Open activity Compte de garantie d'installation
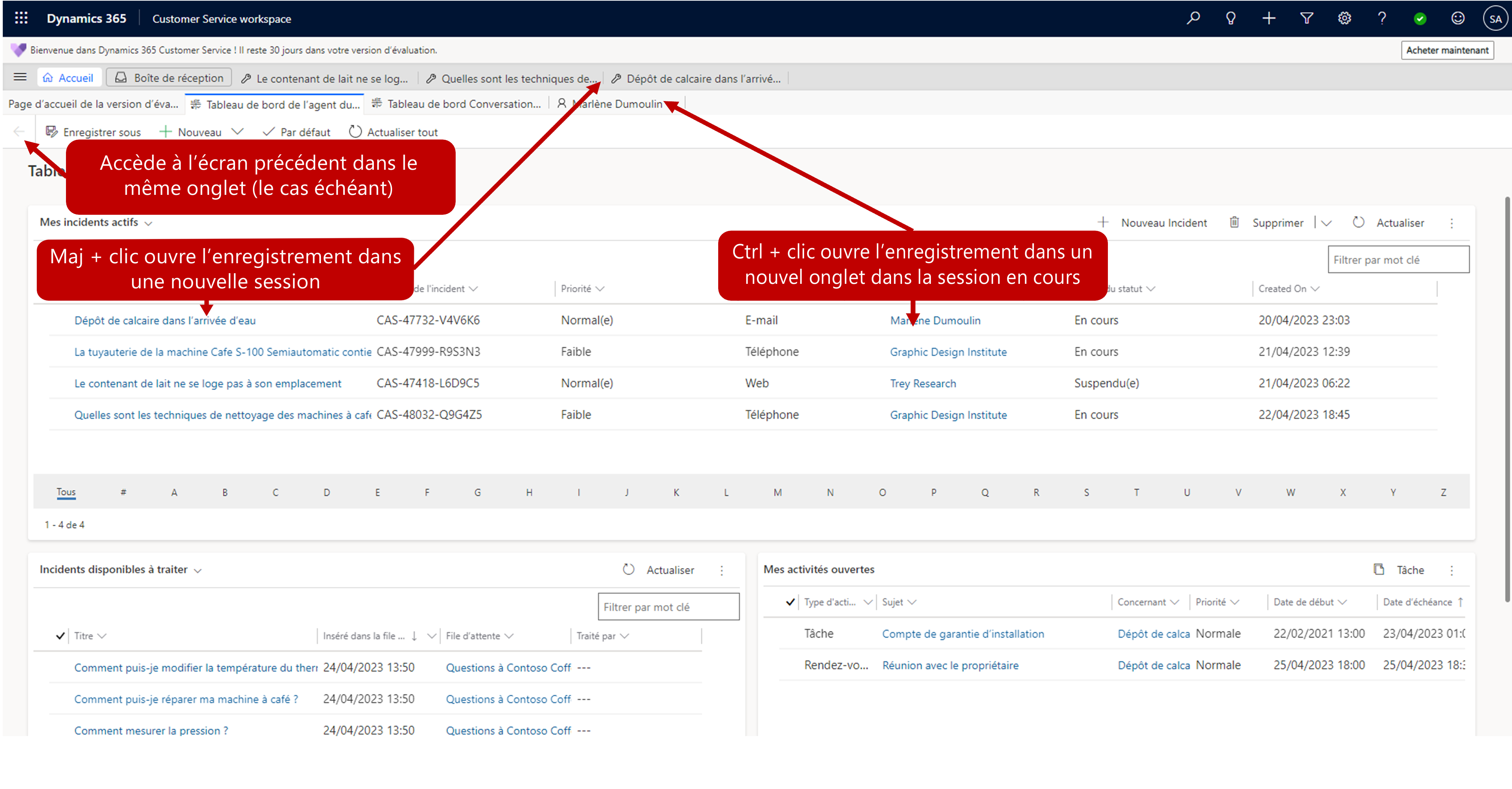The width and height of the screenshot is (1512, 789). pyautogui.click(x=963, y=634)
